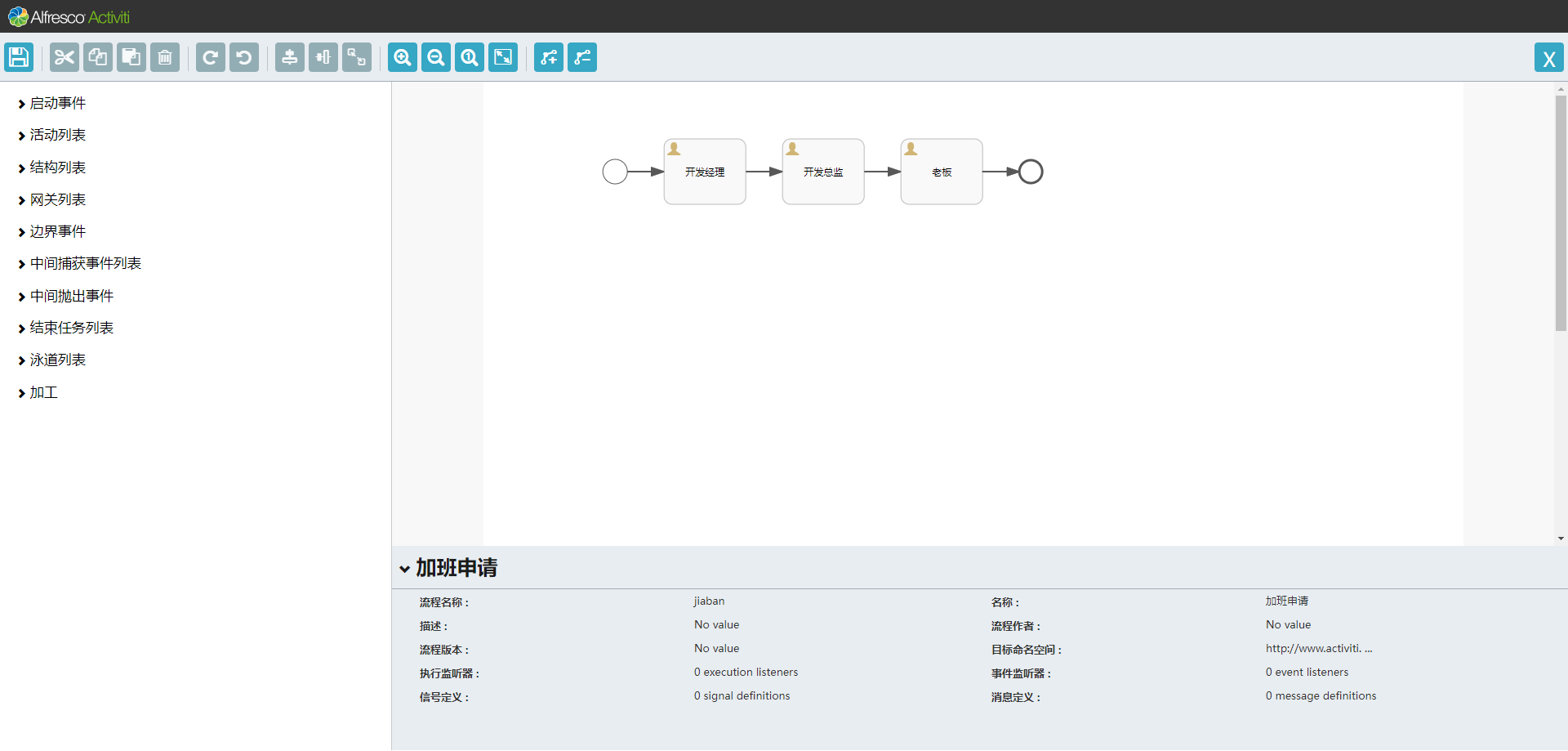Image resolution: width=1568 pixels, height=751 pixels.
Task: Collapse the 加班申请 properties panel
Action: 404,569
